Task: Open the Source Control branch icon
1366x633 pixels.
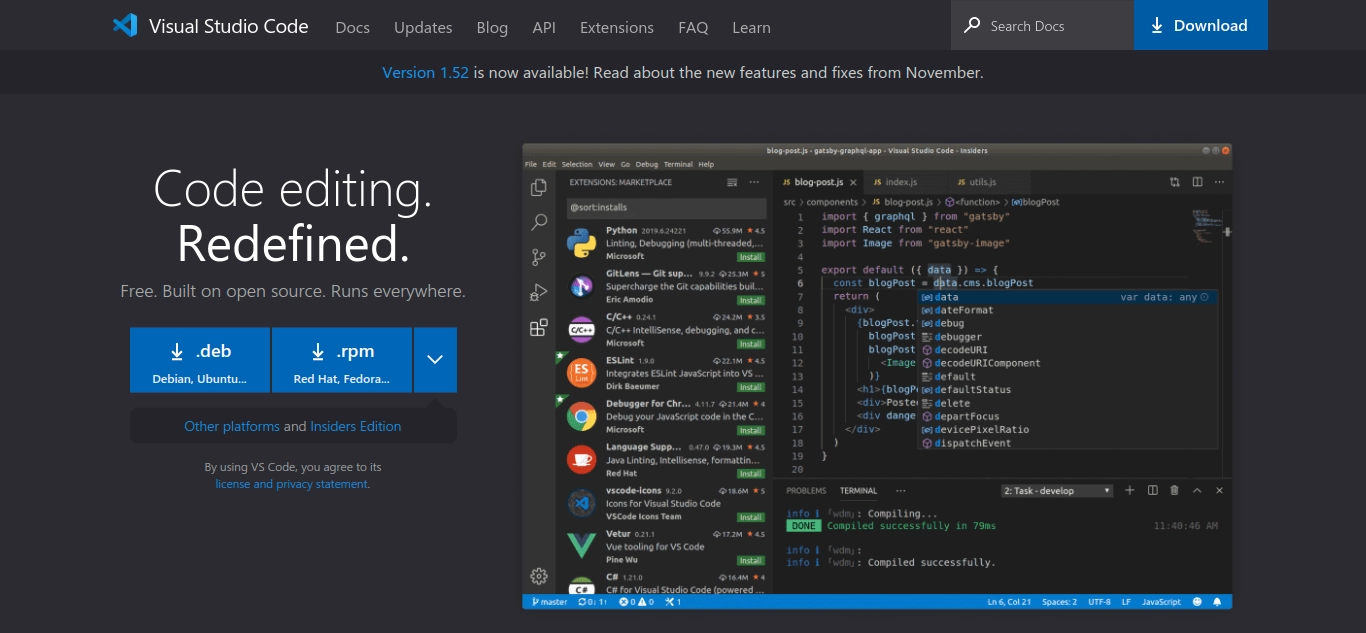Action: (x=539, y=257)
